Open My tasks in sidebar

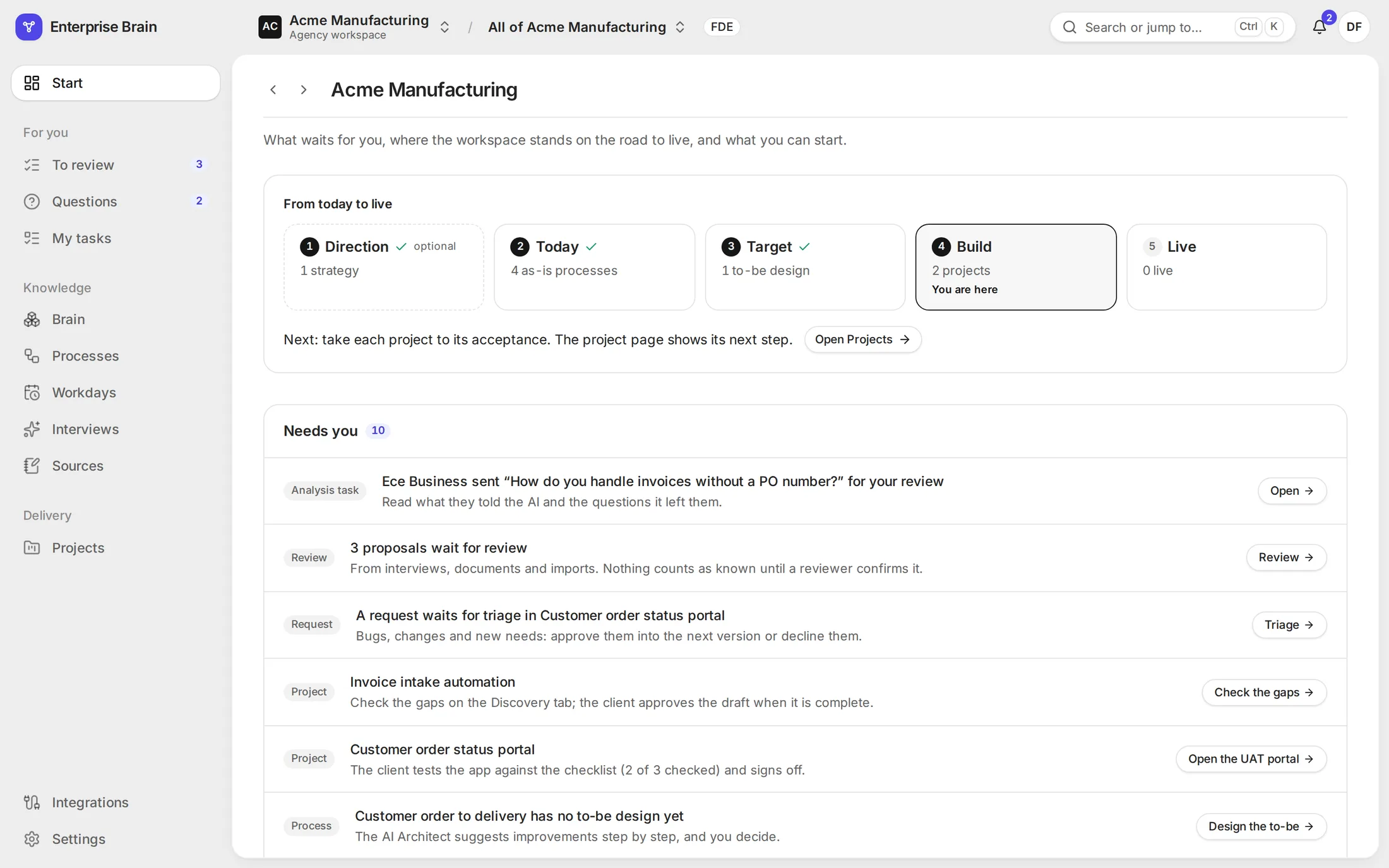(x=116, y=238)
